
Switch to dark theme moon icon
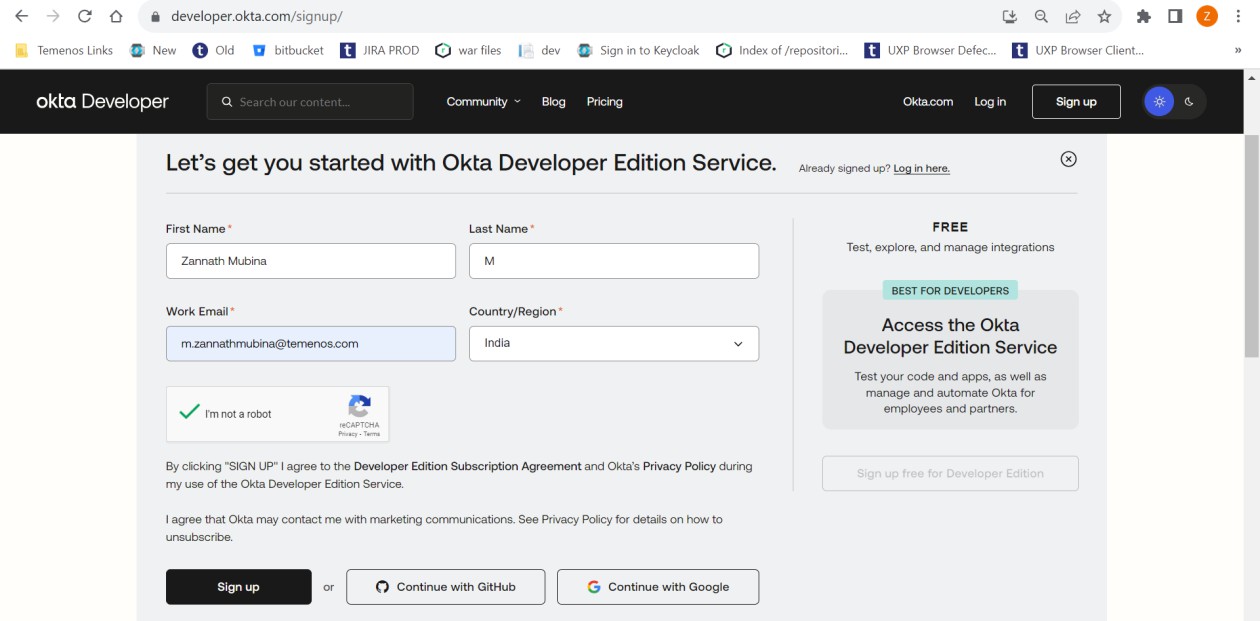tap(1189, 102)
